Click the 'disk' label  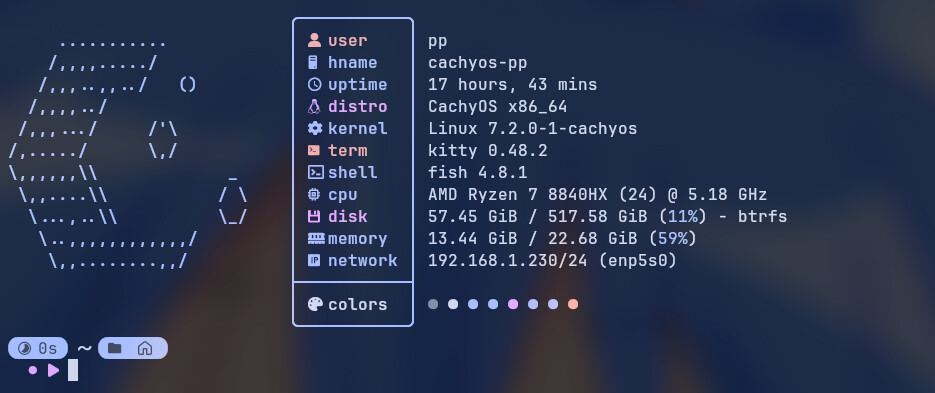(348, 216)
